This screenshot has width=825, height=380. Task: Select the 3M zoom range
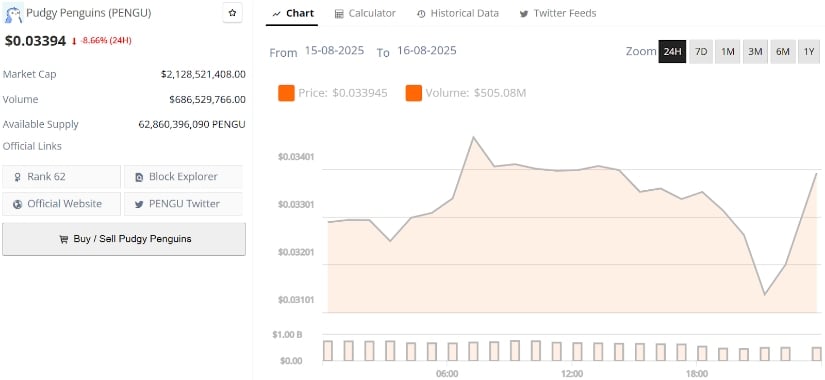pyautogui.click(x=755, y=52)
